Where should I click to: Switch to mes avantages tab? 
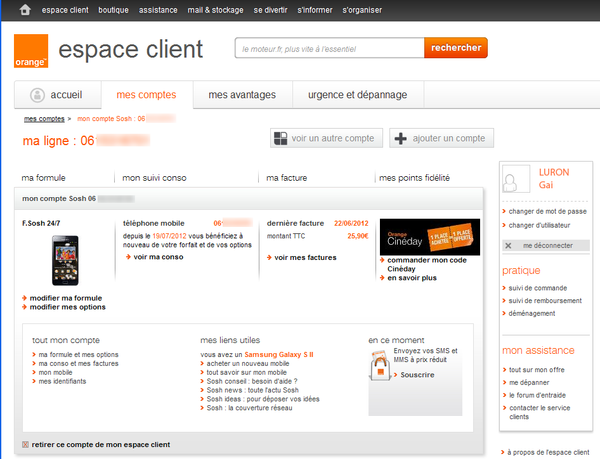[x=242, y=94]
